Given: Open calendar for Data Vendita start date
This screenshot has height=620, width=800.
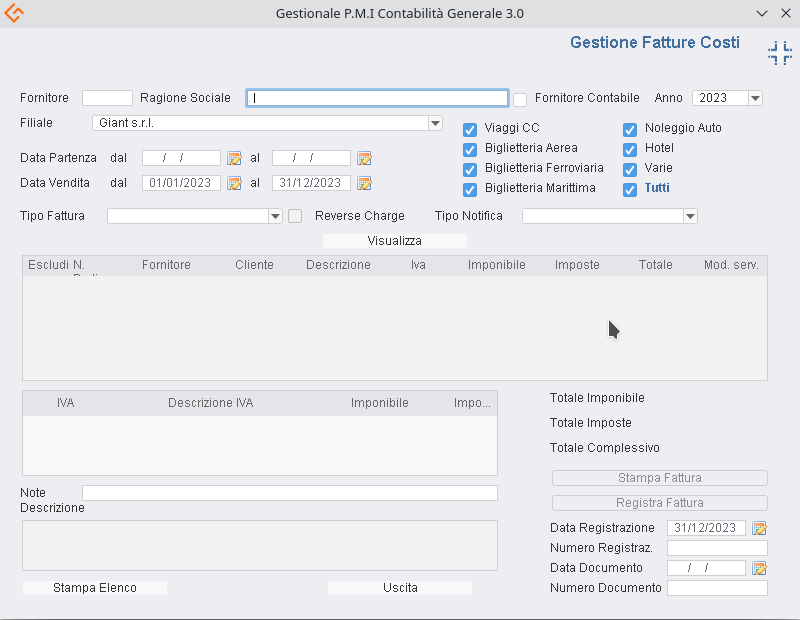Looking at the screenshot, I should tap(234, 183).
